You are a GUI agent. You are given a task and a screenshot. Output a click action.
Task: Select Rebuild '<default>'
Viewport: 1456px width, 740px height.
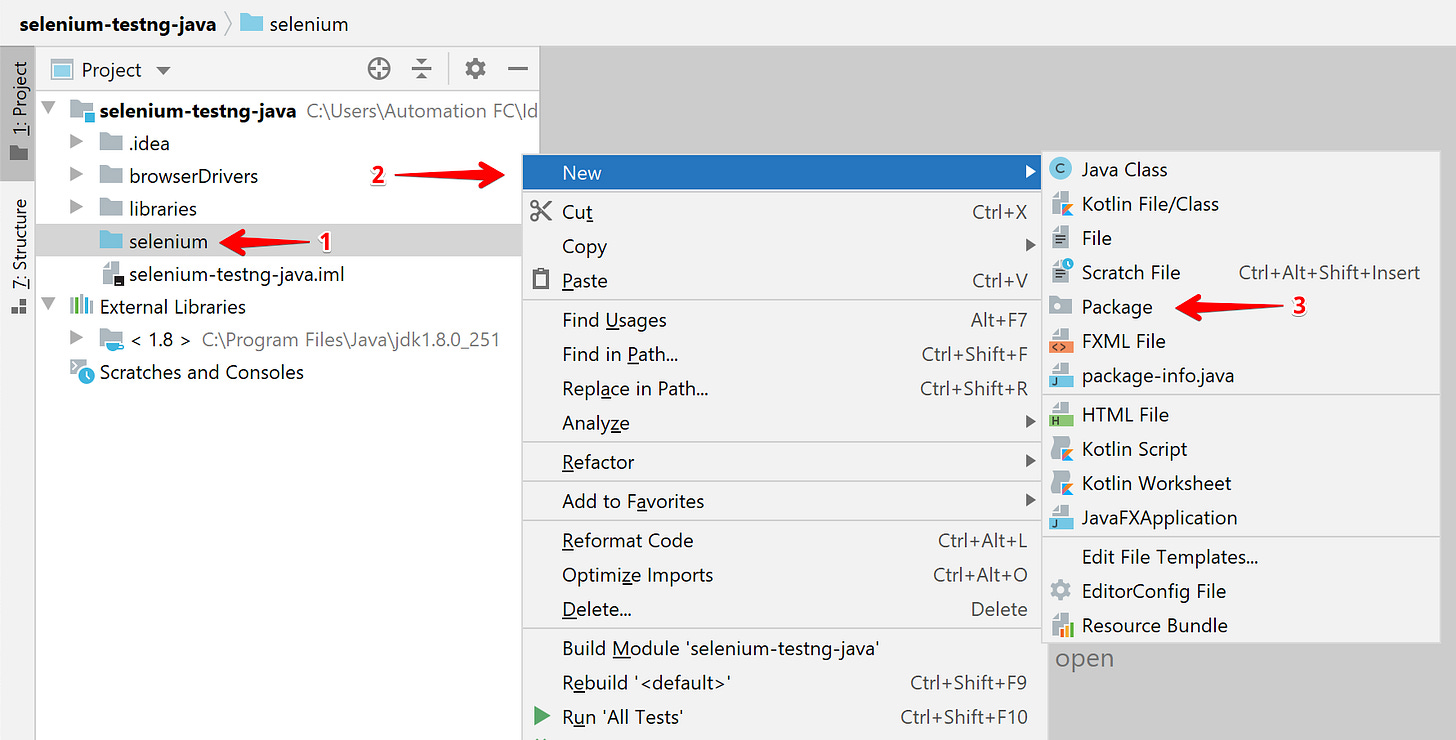click(x=783, y=683)
